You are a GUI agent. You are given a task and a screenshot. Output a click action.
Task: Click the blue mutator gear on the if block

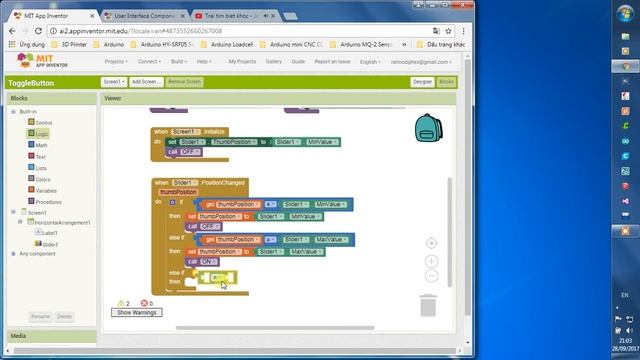click(173, 202)
